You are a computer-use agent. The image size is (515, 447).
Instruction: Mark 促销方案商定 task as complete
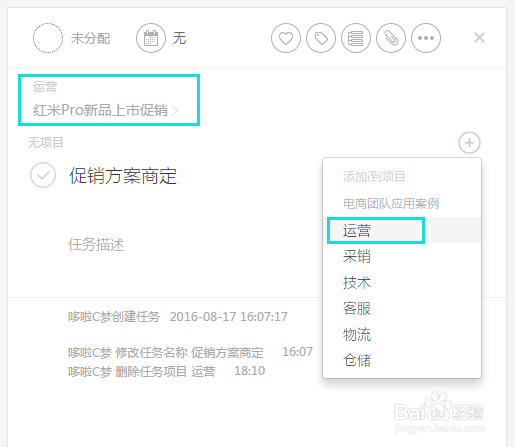coord(43,175)
